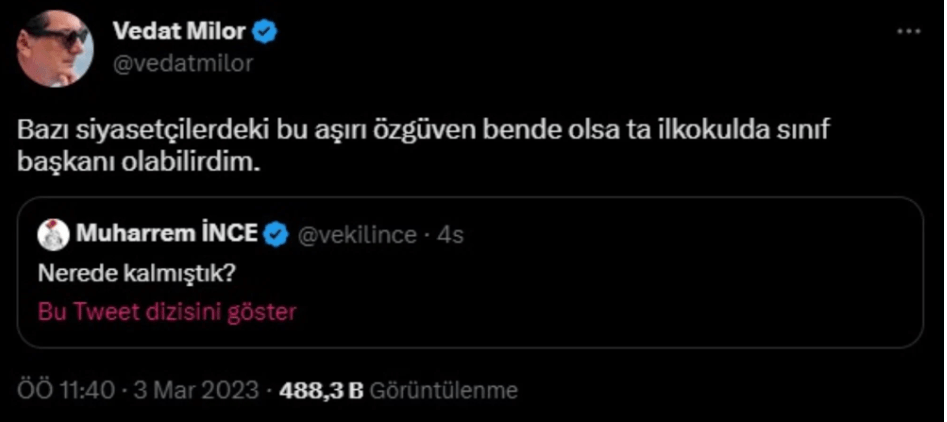Click the 488,3 B view count
Image resolution: width=947 pixels, height=422 pixels.
(320, 390)
